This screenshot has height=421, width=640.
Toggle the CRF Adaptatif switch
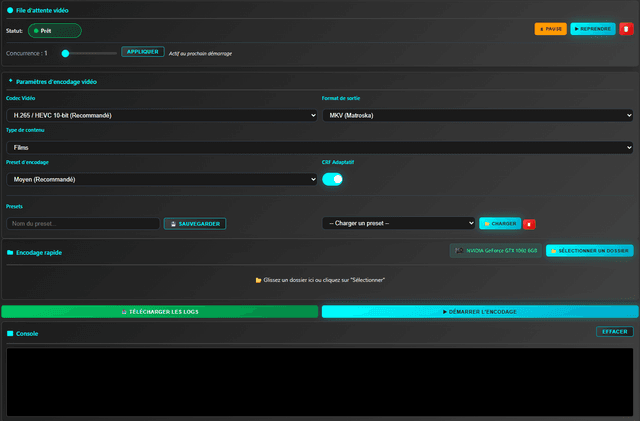pos(332,179)
